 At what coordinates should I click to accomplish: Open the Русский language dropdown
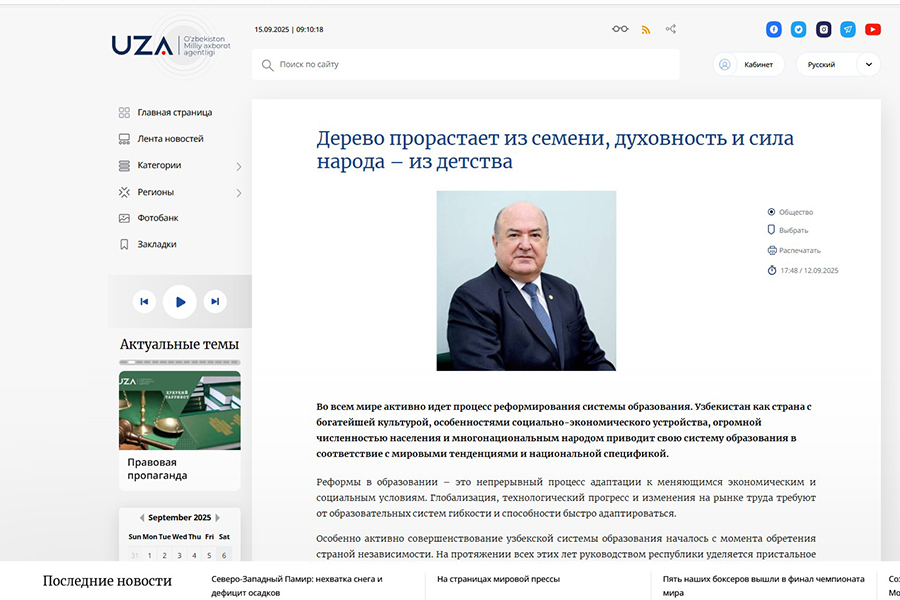point(838,63)
